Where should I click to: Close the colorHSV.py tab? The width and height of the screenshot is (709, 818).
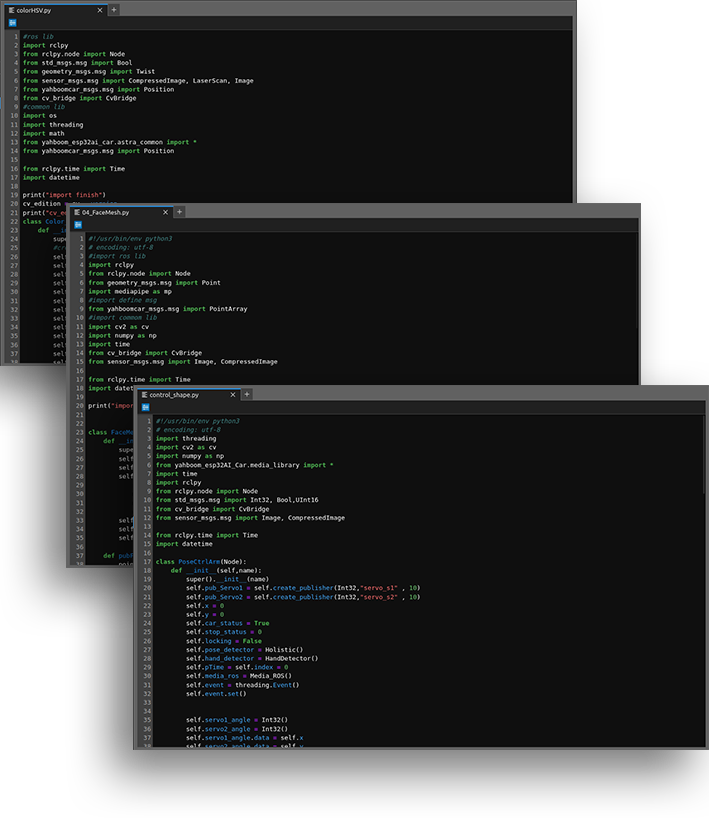pos(100,10)
